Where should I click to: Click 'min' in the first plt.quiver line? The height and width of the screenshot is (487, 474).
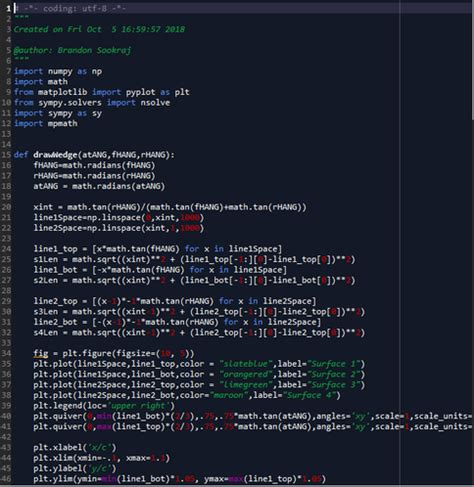[x=104, y=416]
